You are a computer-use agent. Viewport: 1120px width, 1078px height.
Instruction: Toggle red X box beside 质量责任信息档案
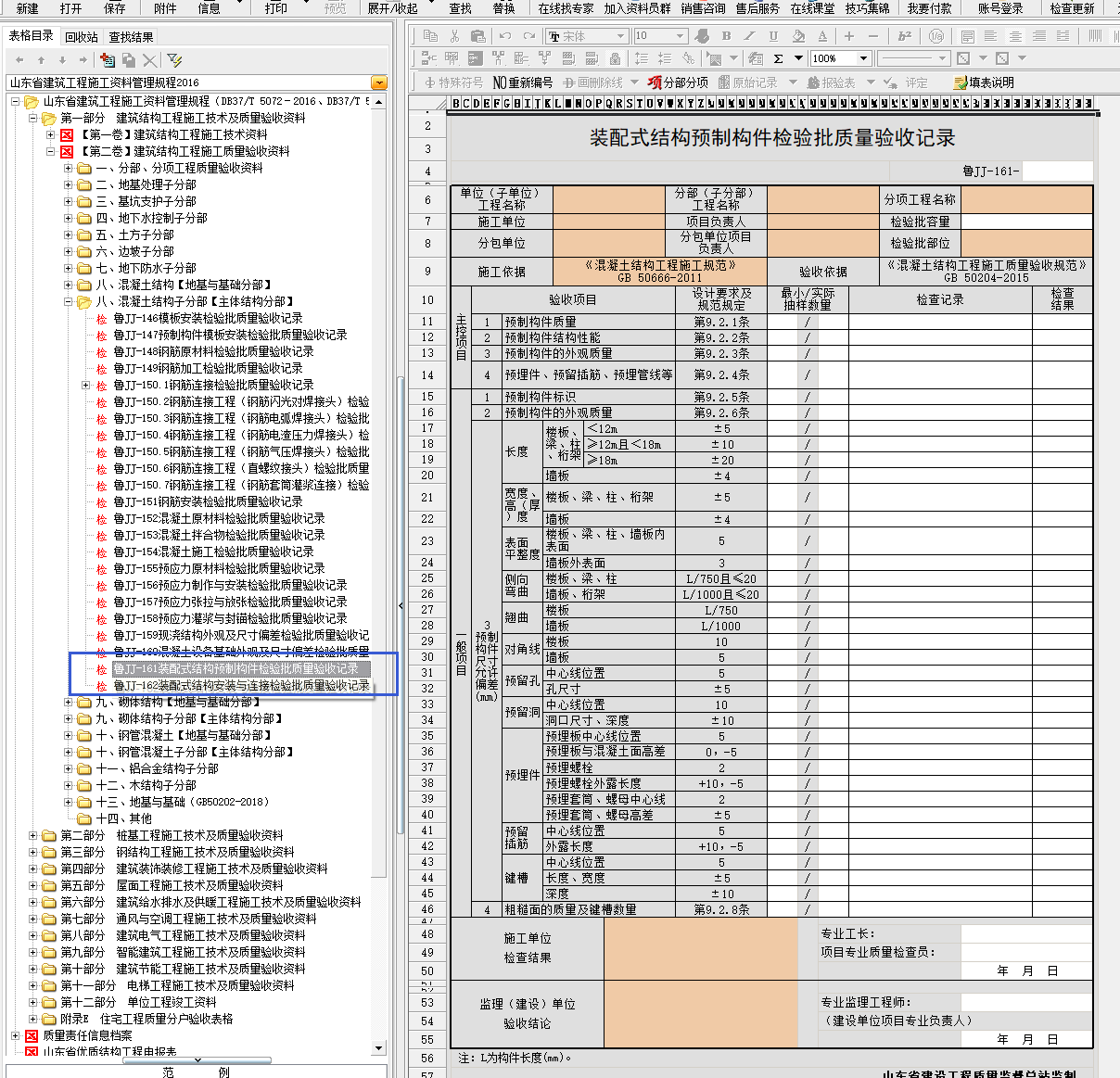tap(32, 1035)
